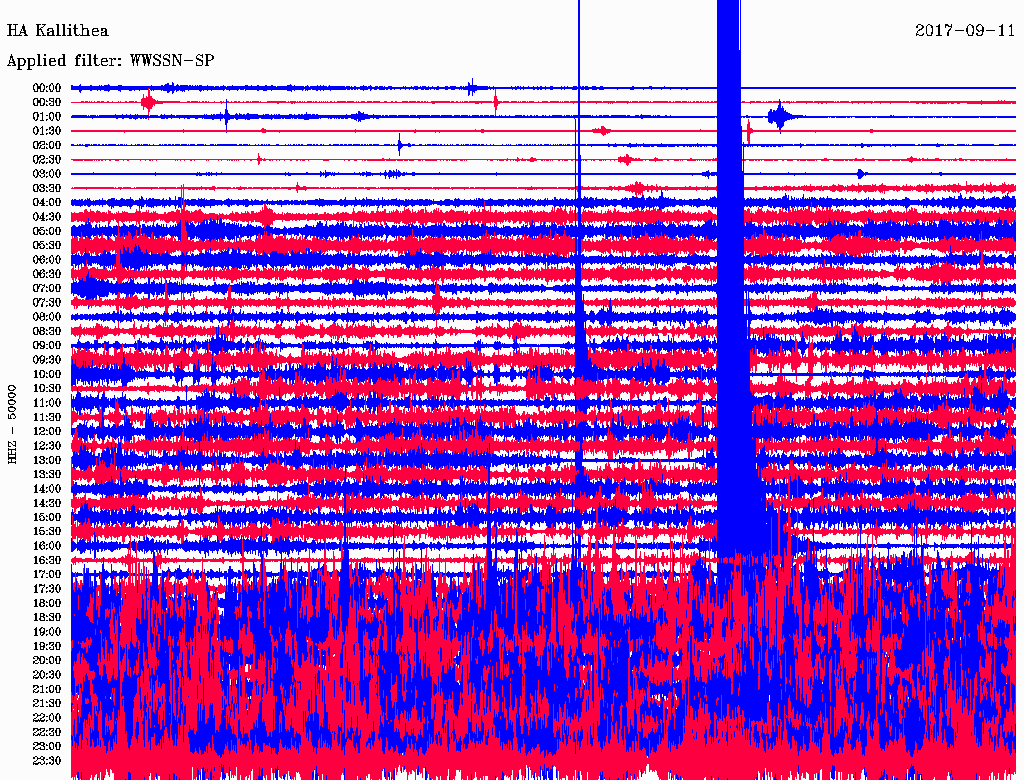Click the 08:00 time label
The width and height of the screenshot is (1024, 780).
point(47,317)
